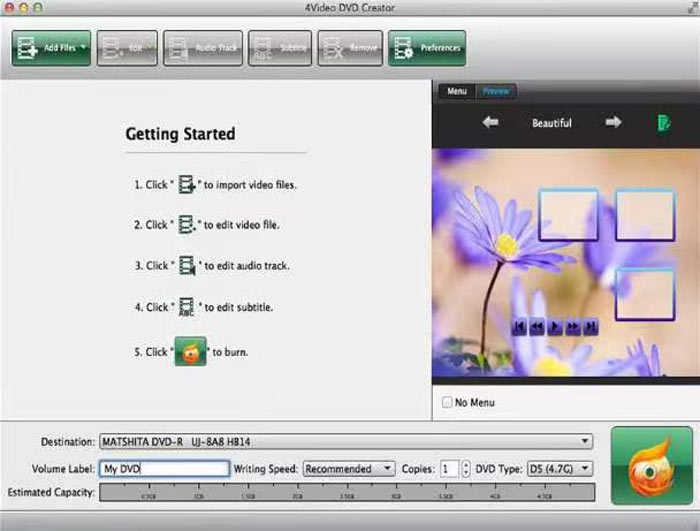The width and height of the screenshot is (700, 531).
Task: Select the top-left menu thumbnail frame
Action: point(568,215)
